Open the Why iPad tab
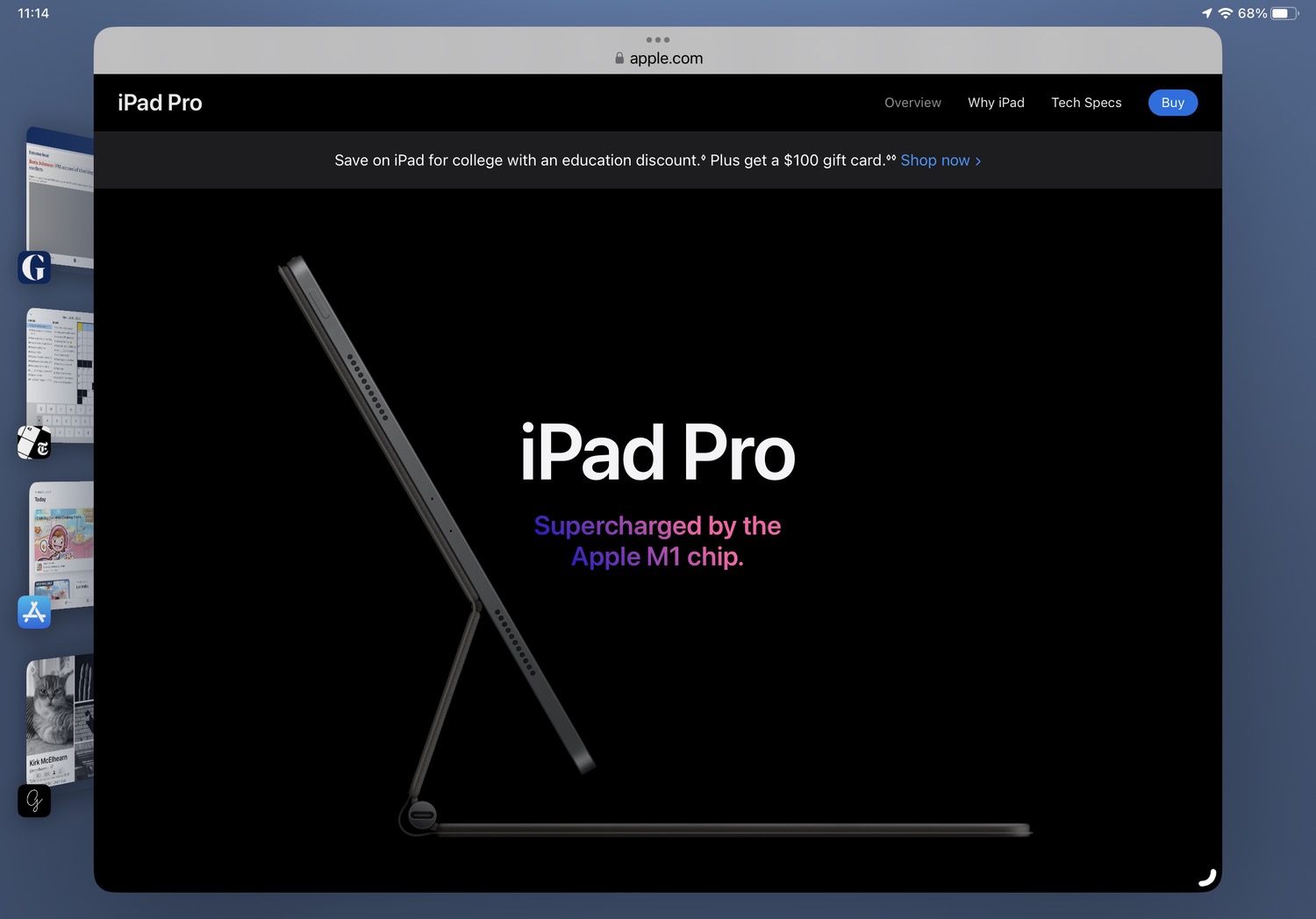Screen dimensions: 1316x919 [996, 103]
